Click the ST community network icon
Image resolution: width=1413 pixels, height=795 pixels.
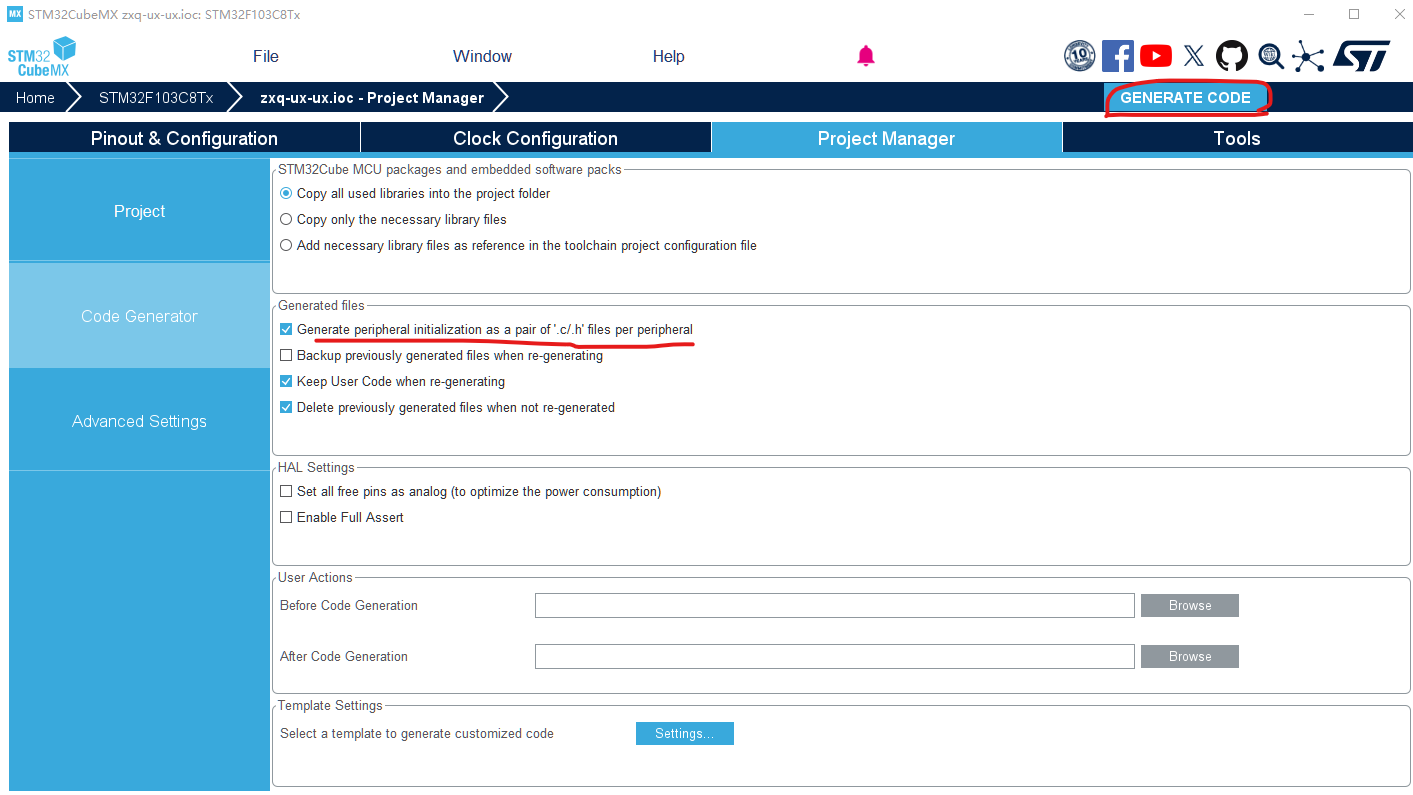click(1307, 56)
